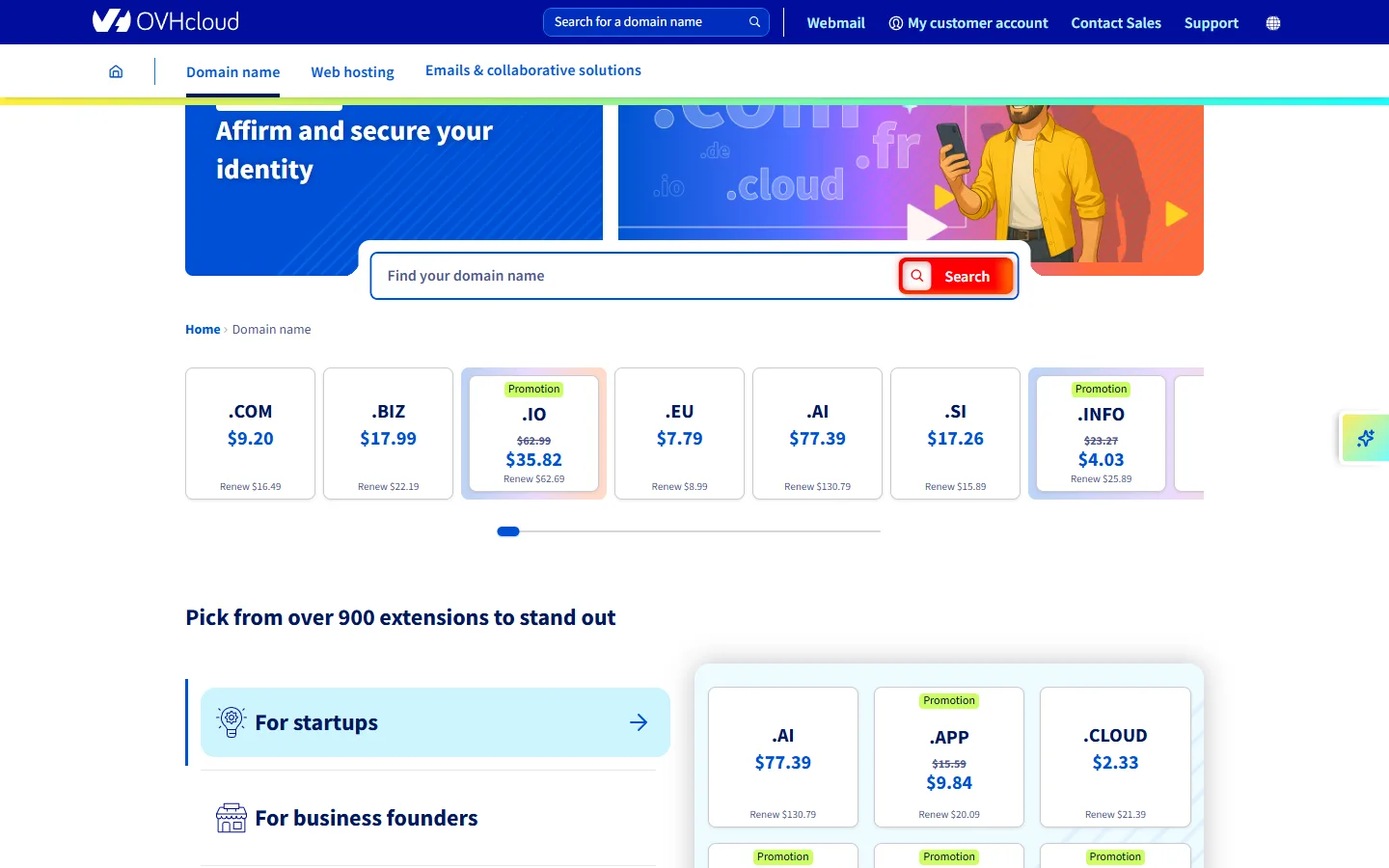
Task: Open My customer account
Action: [x=968, y=23]
